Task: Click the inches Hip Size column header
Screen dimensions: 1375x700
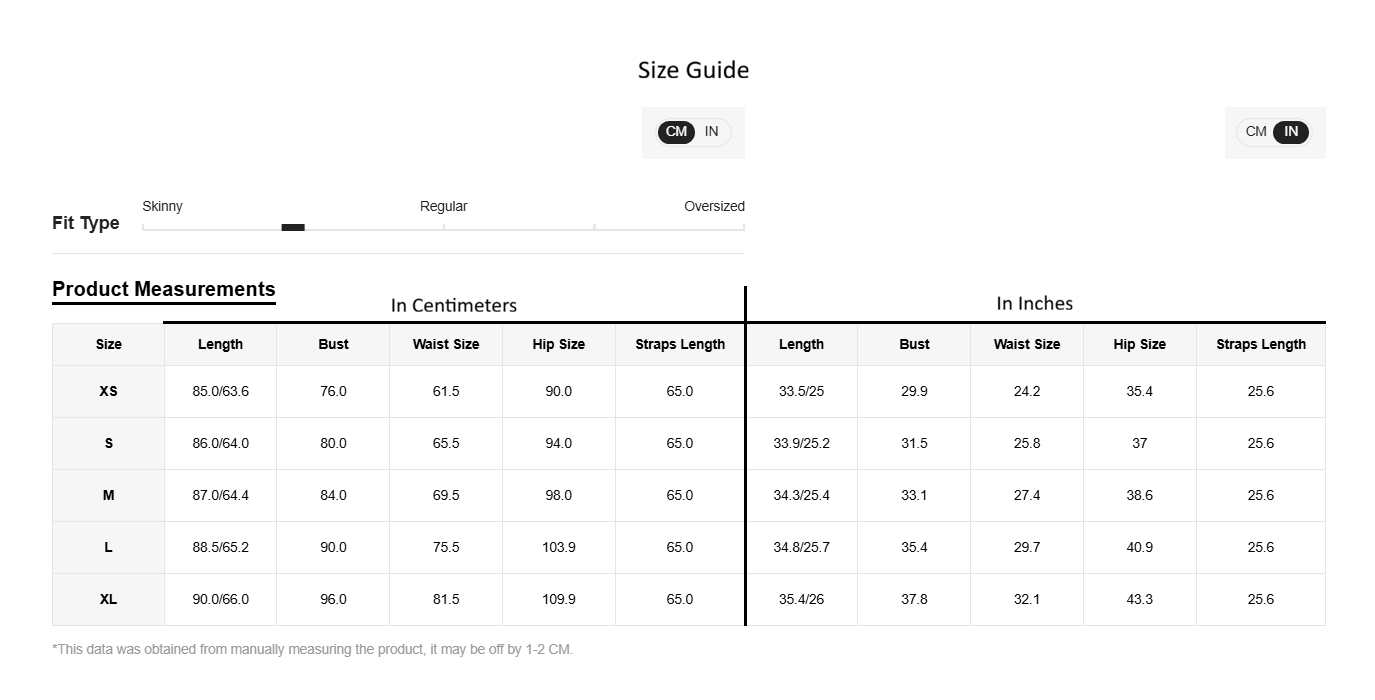Action: coord(1140,344)
